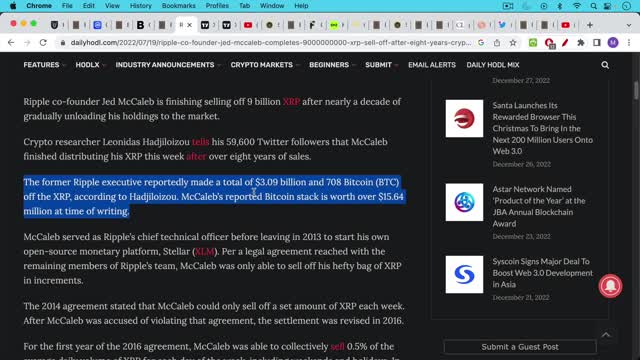
Task: Click the red Opera-style extension icon
Action: pyautogui.click(x=549, y=43)
